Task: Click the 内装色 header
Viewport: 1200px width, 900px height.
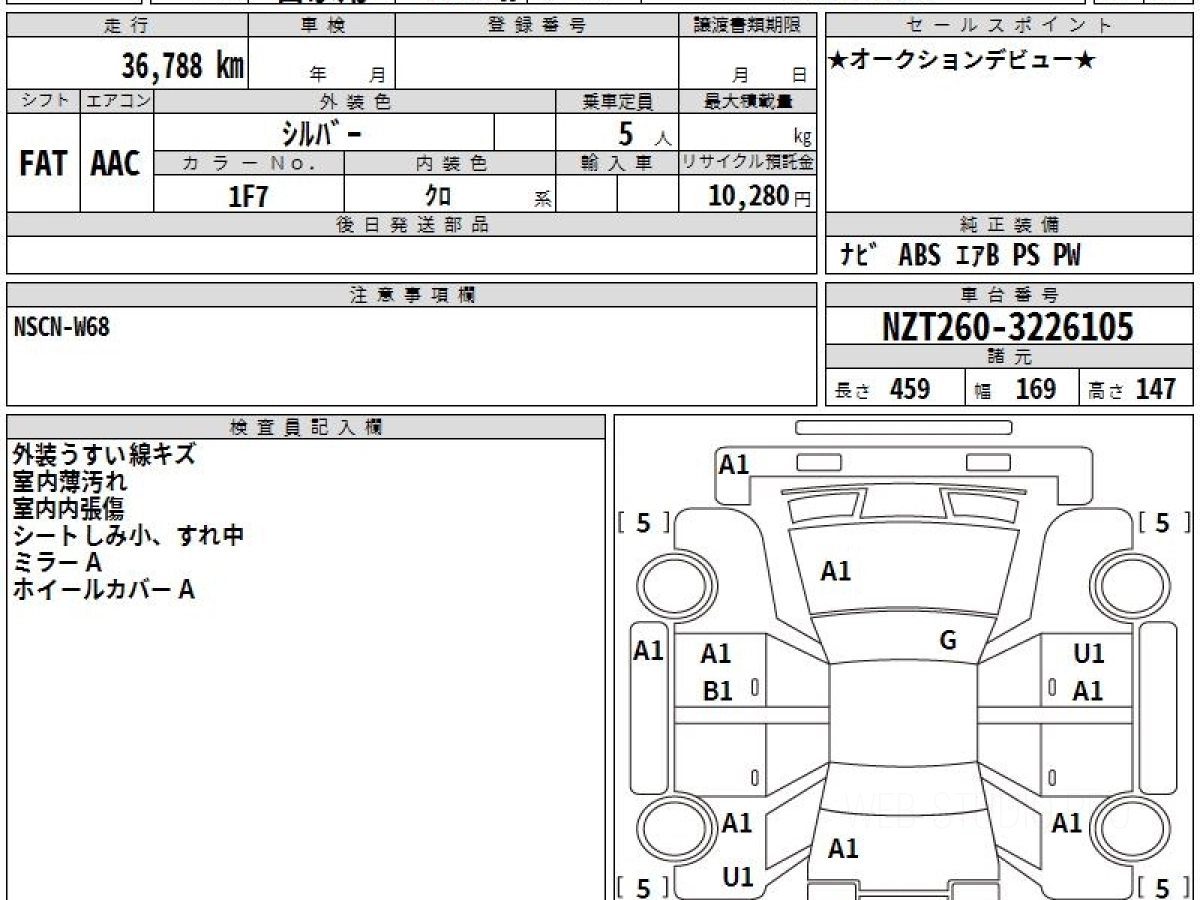Action: coord(450,163)
